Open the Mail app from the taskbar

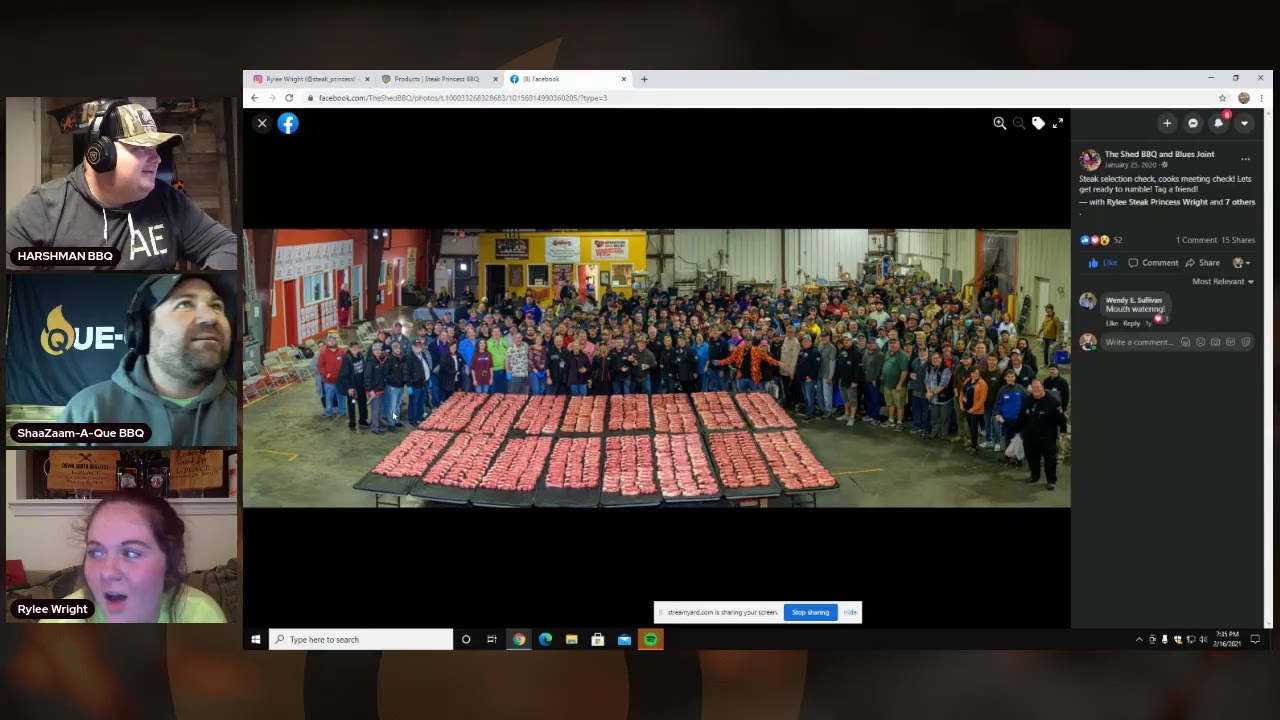tap(624, 640)
